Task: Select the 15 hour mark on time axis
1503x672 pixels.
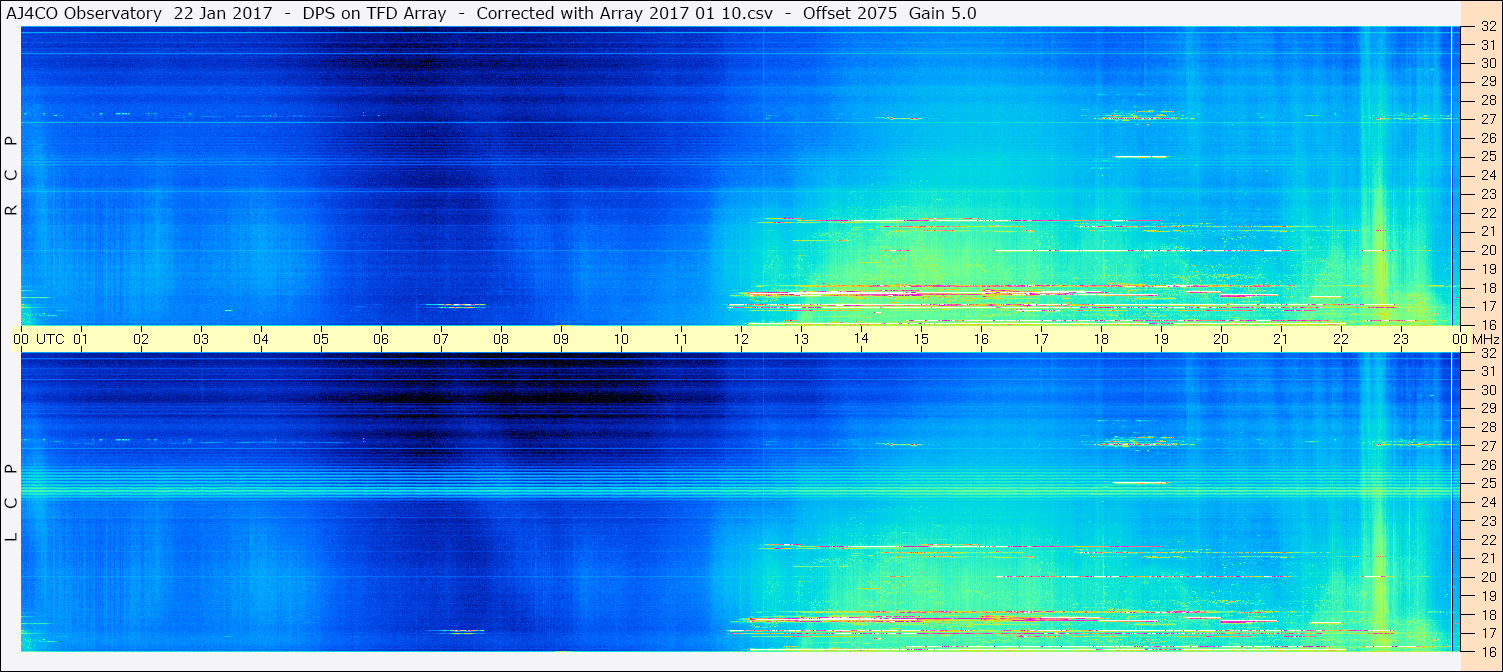Action: click(921, 339)
